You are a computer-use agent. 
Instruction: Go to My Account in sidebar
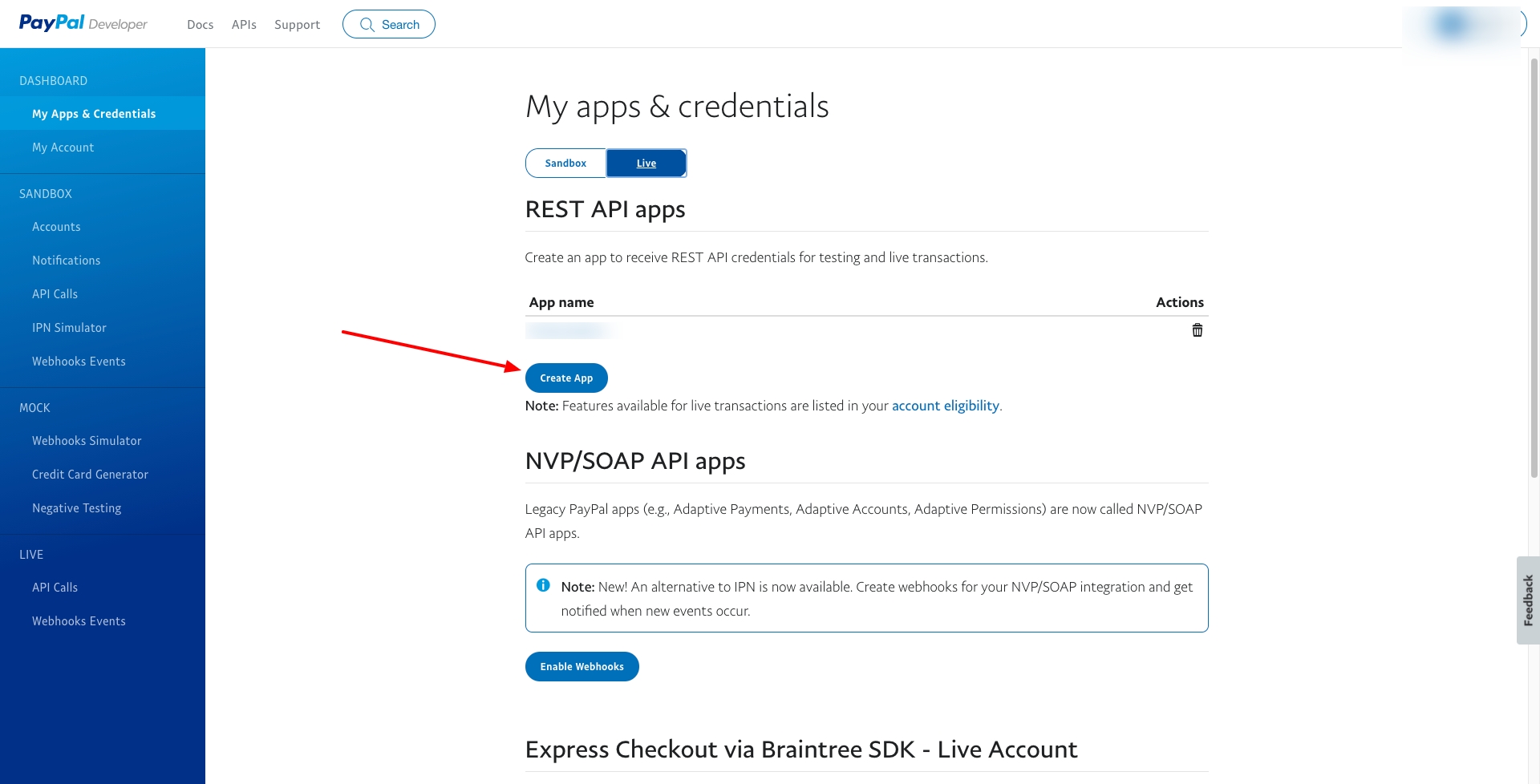coord(63,148)
